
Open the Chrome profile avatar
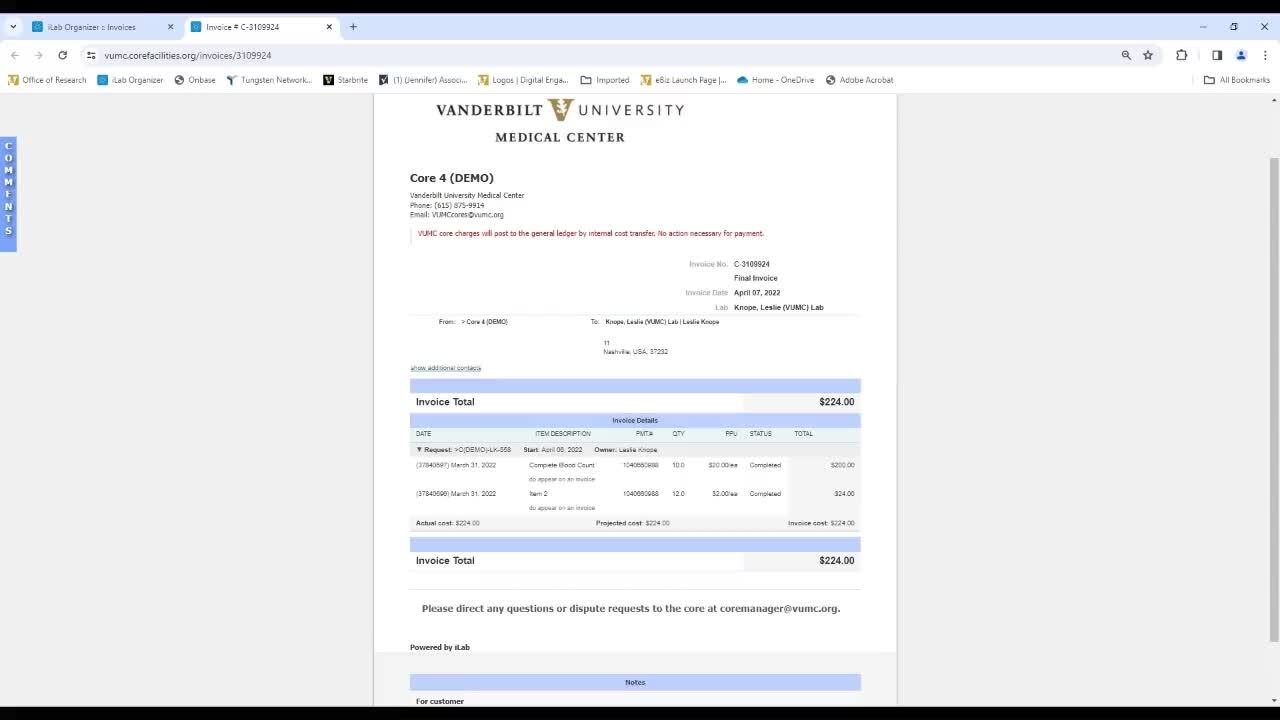[x=1241, y=55]
